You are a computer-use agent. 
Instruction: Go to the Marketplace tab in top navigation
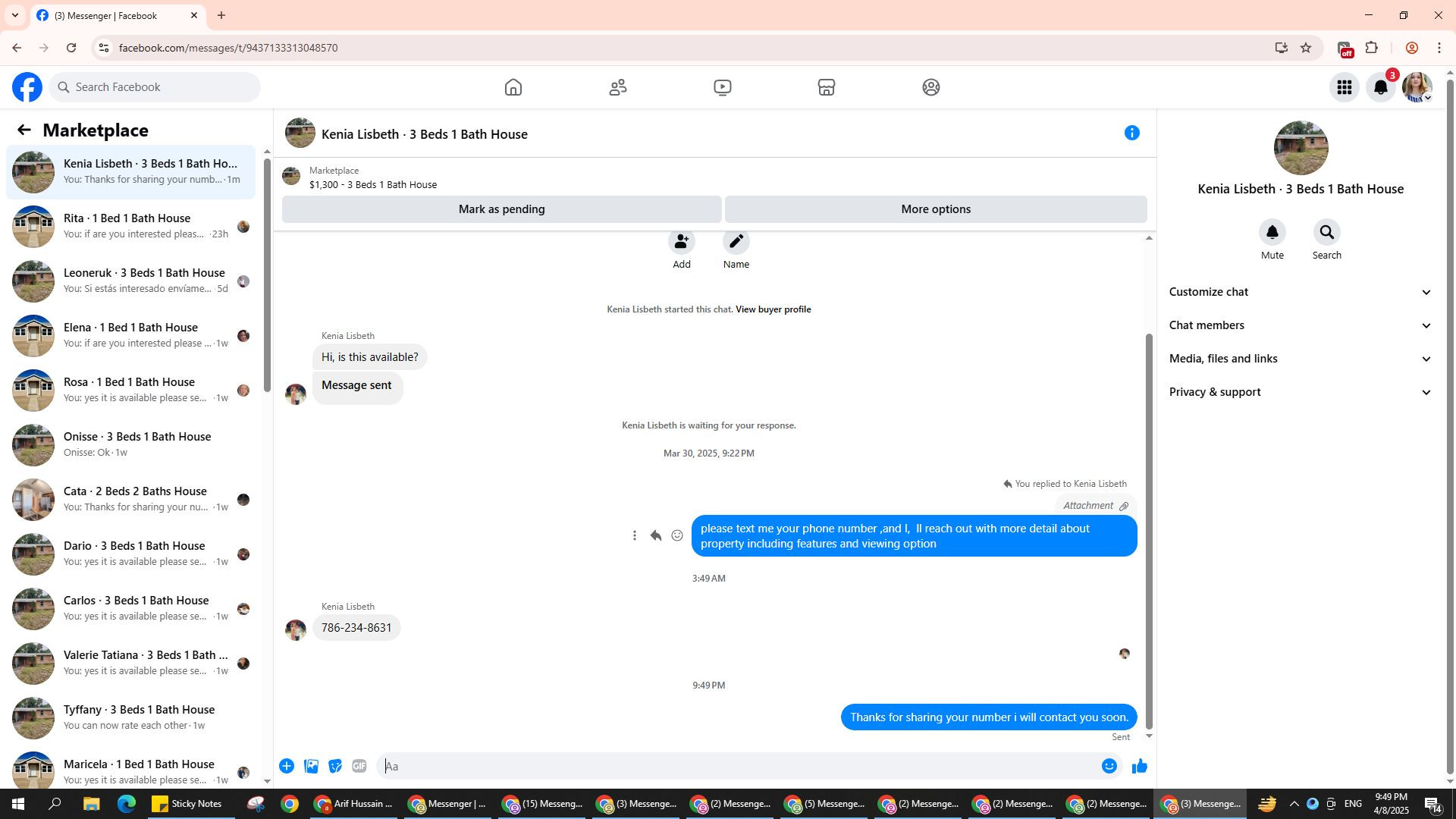(826, 87)
